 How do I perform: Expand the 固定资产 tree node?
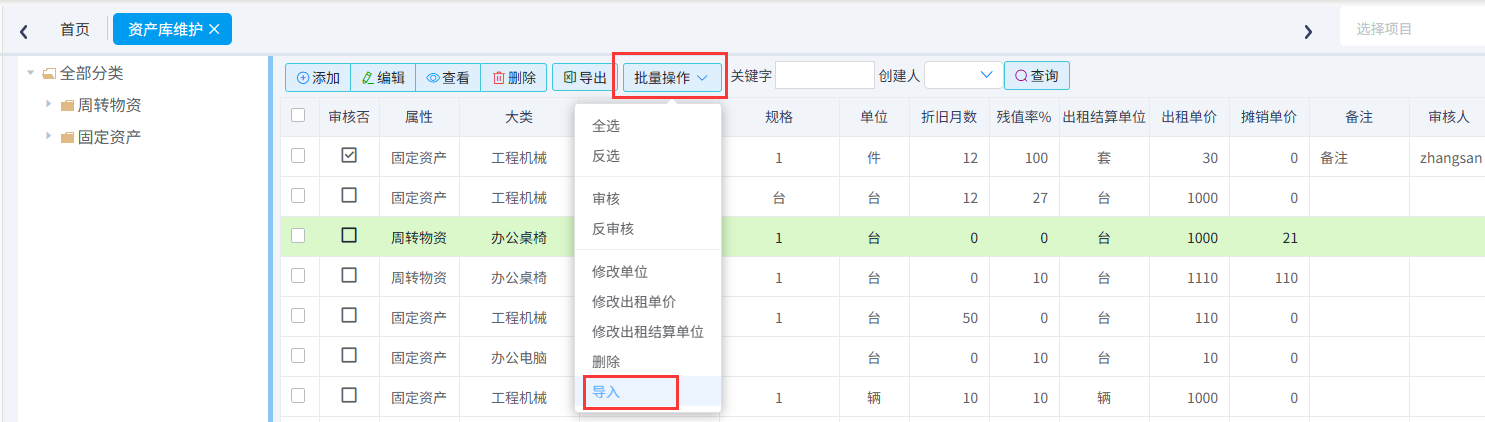point(48,136)
